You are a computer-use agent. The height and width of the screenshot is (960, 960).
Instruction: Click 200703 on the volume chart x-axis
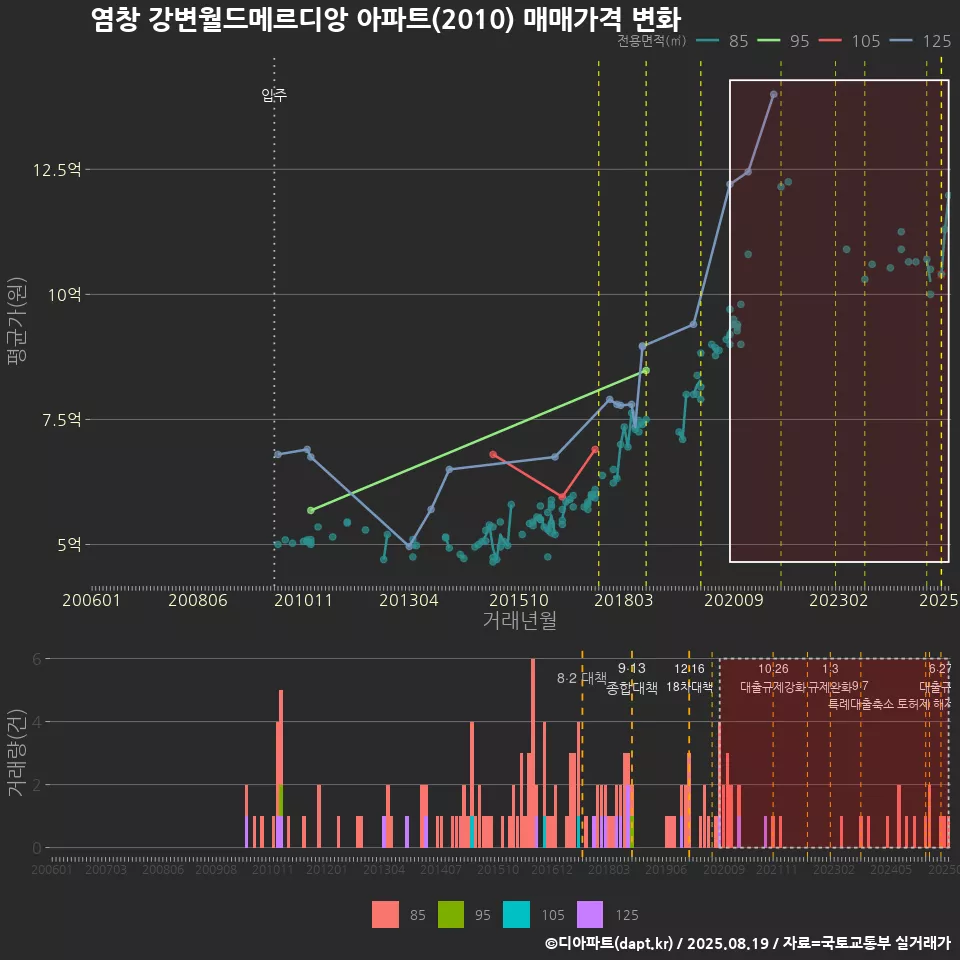coord(105,869)
